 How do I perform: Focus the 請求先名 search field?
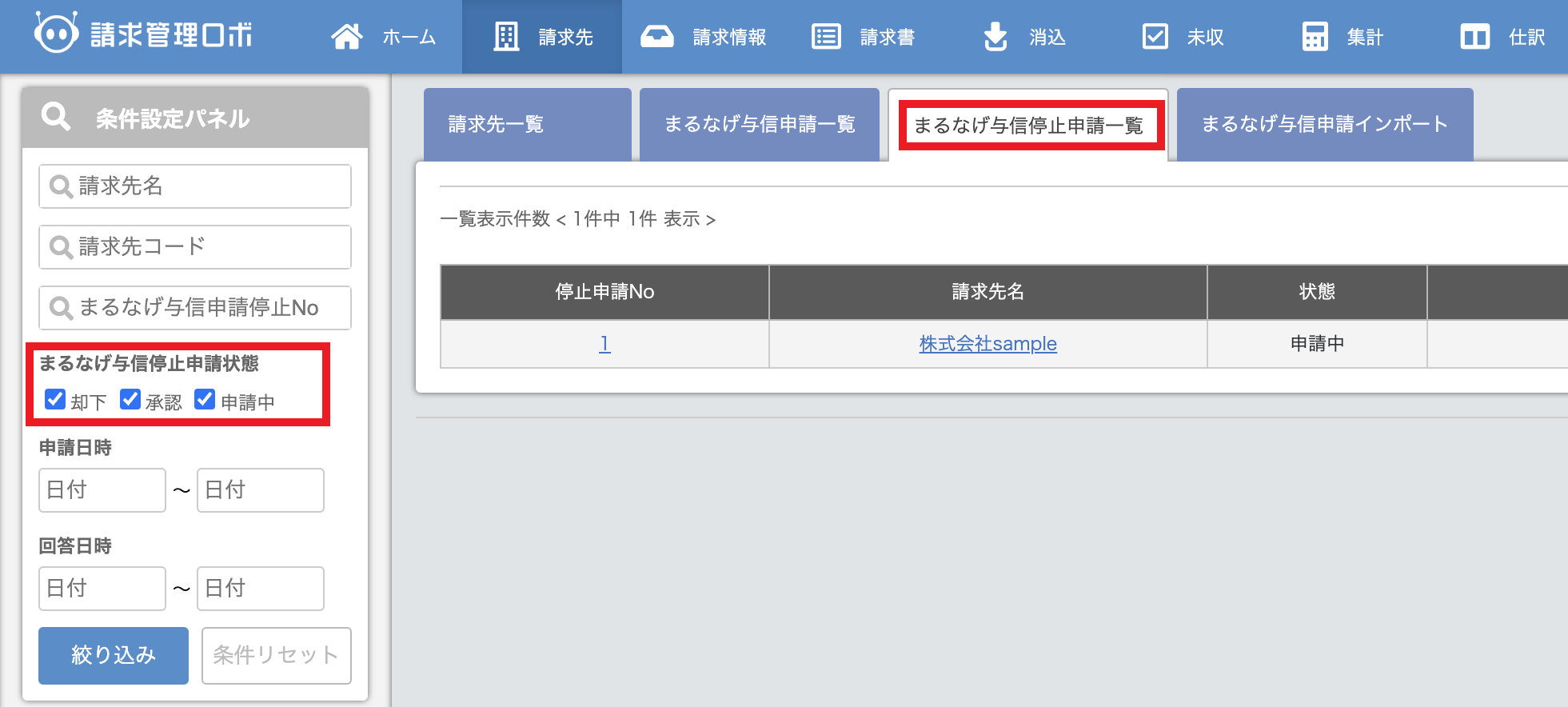(x=195, y=186)
